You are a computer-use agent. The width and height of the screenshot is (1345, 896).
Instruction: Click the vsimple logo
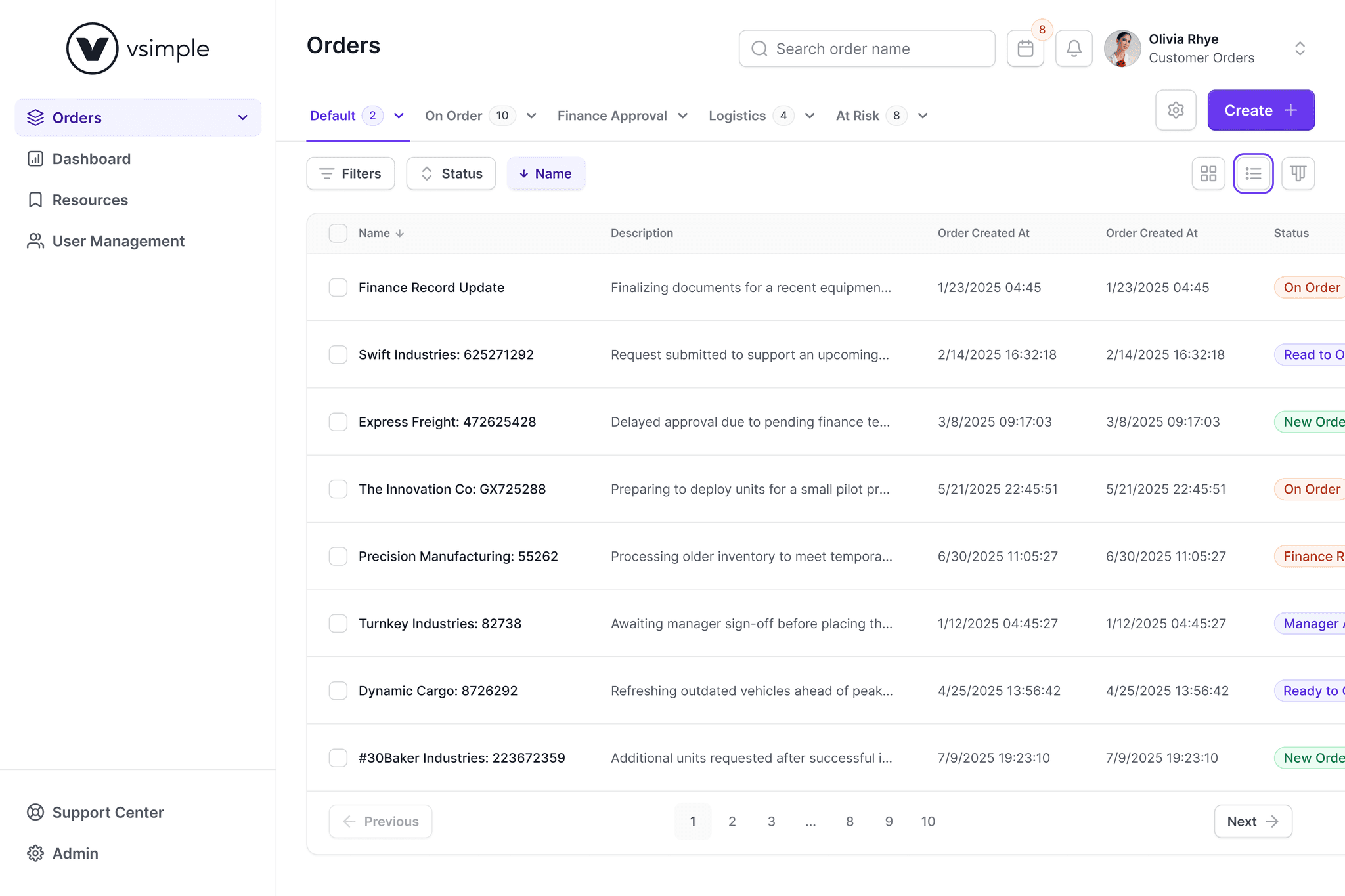coord(138,49)
